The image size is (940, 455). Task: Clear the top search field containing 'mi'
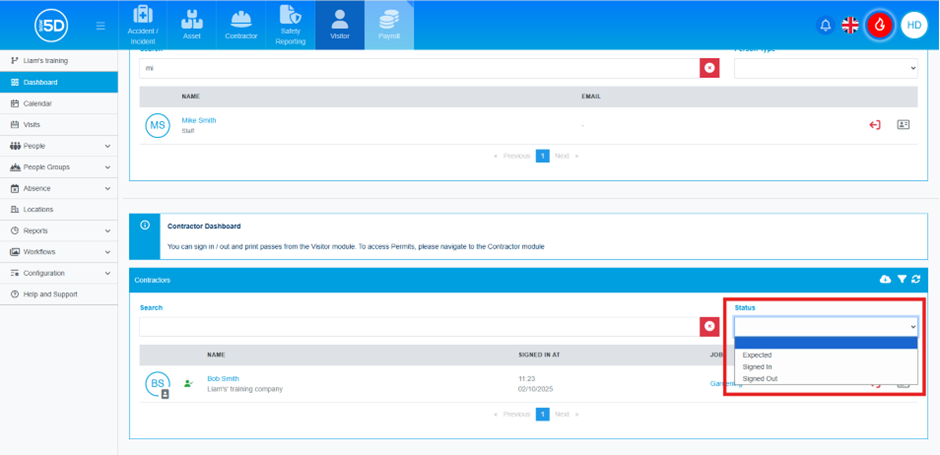coord(709,67)
